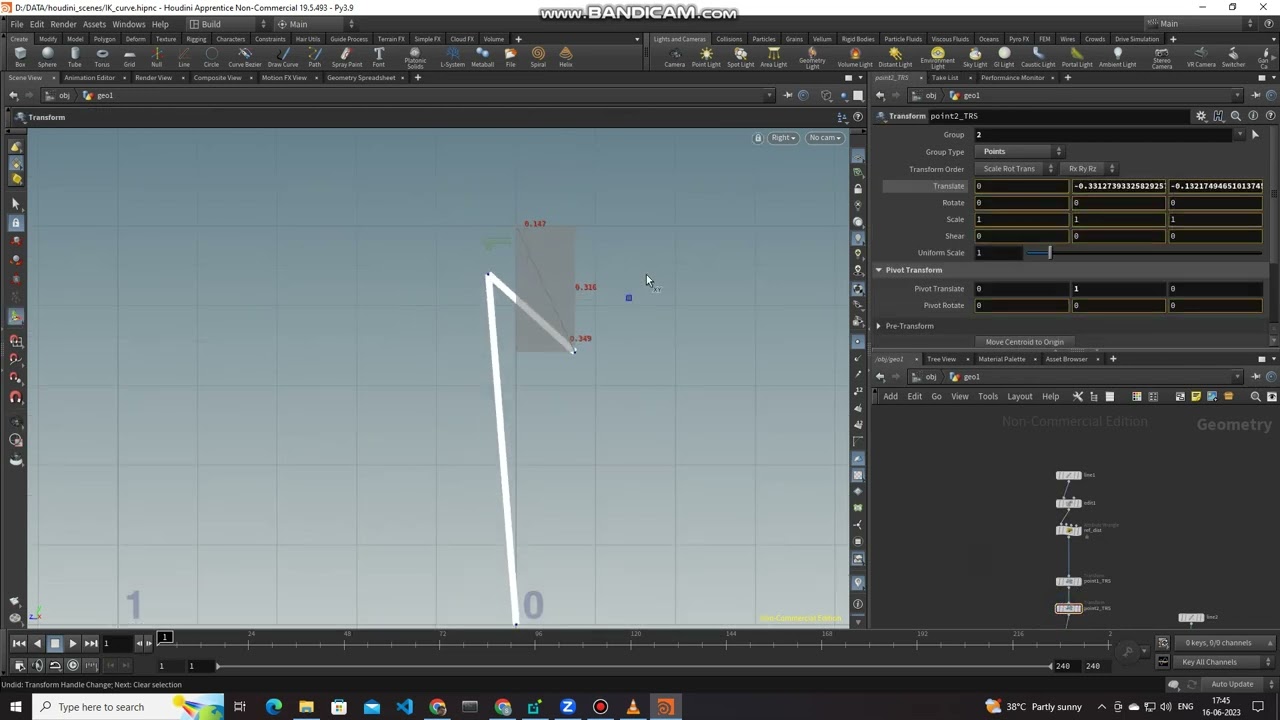This screenshot has height=720, width=1280.
Task: Open the network editor Layout menu
Action: (1019, 397)
